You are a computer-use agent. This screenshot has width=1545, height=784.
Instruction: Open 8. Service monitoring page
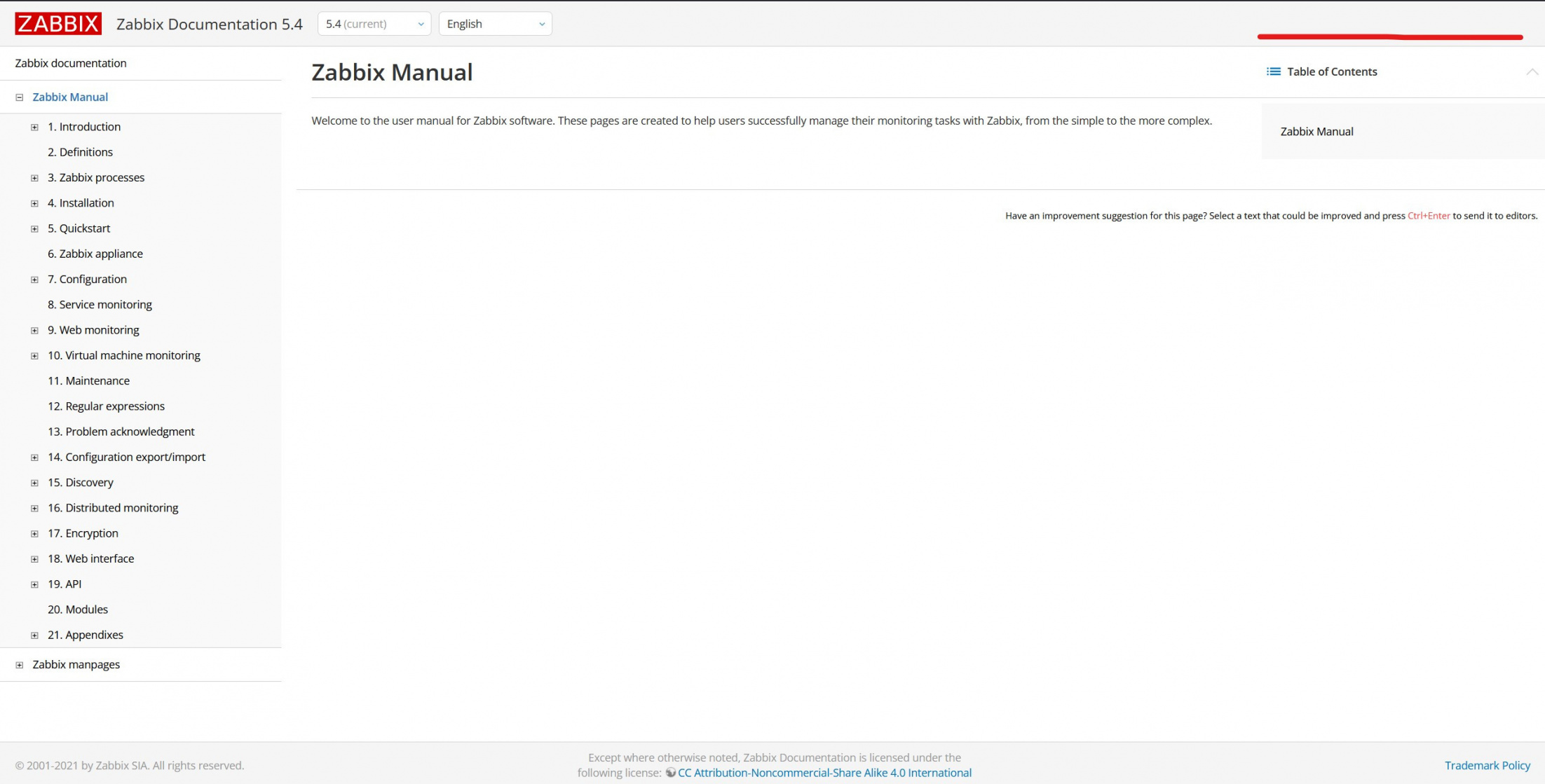100,305
